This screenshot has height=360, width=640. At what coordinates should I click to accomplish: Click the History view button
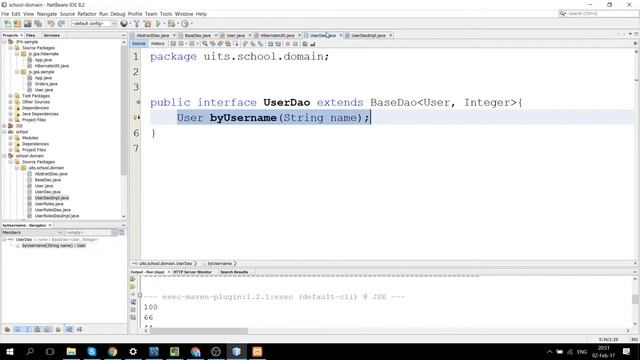pos(158,44)
